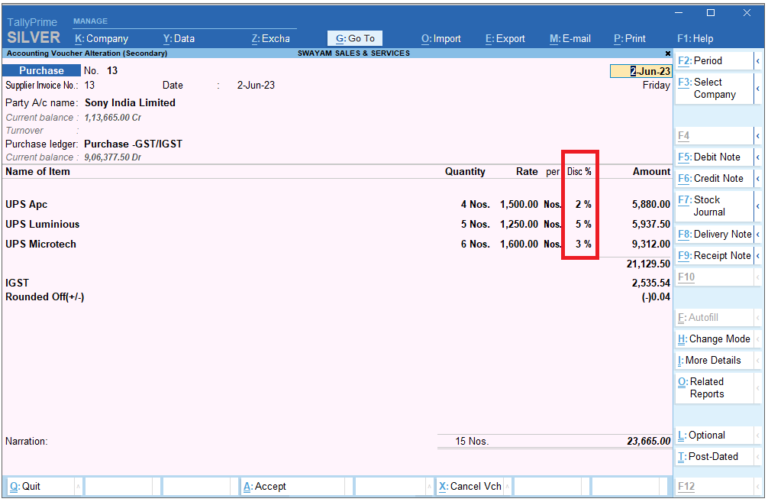Expand arrow beside F6: Credit Note
Screen dimensions: 768x502
758,178
